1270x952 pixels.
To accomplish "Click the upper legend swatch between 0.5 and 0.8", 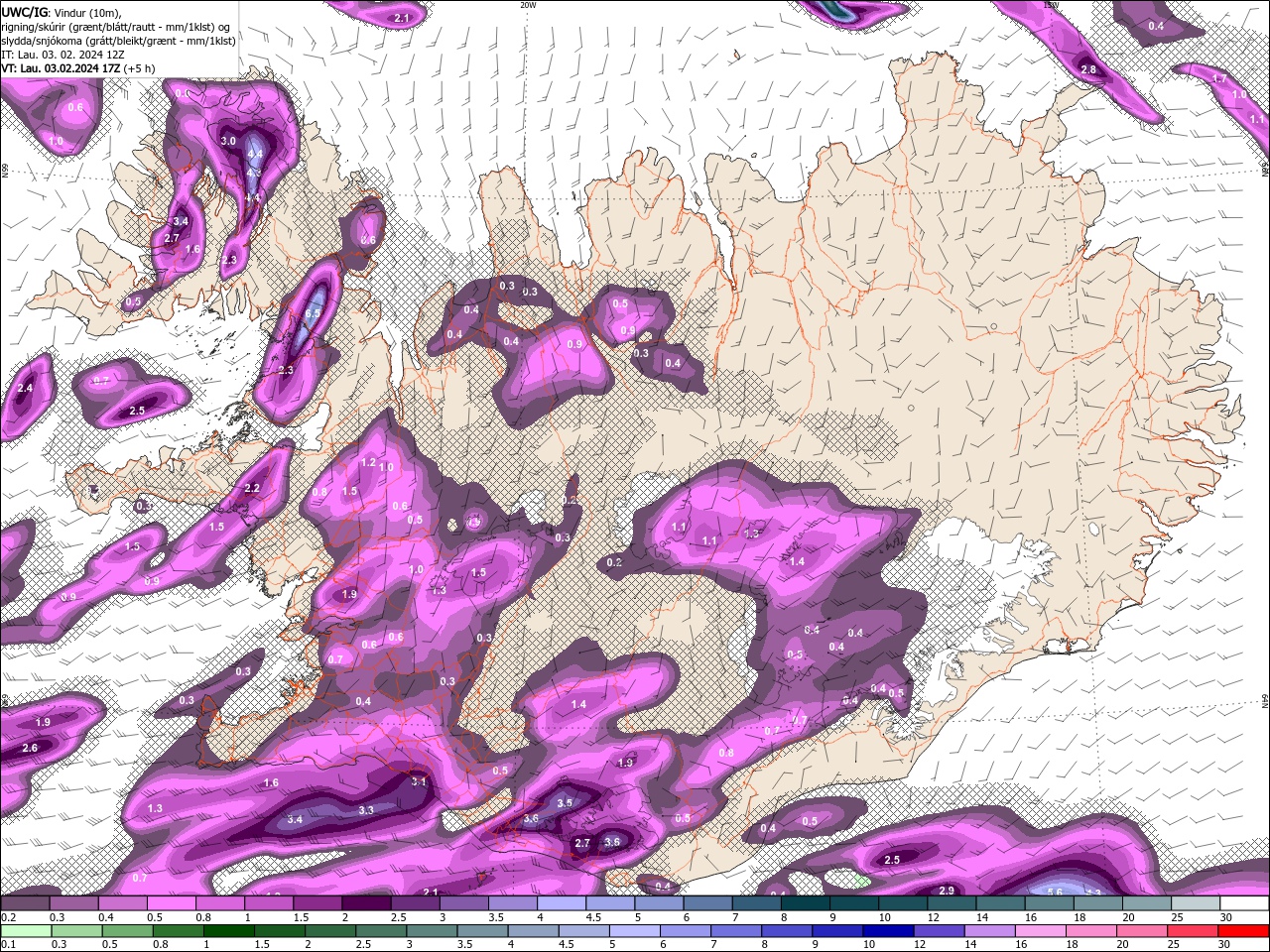I will click(x=171, y=903).
